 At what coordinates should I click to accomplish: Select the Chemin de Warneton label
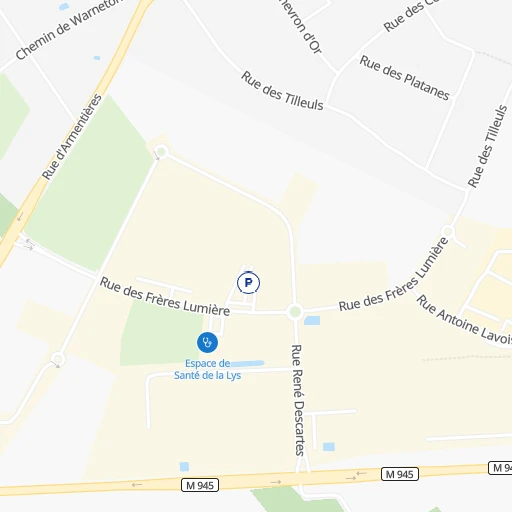point(70,29)
